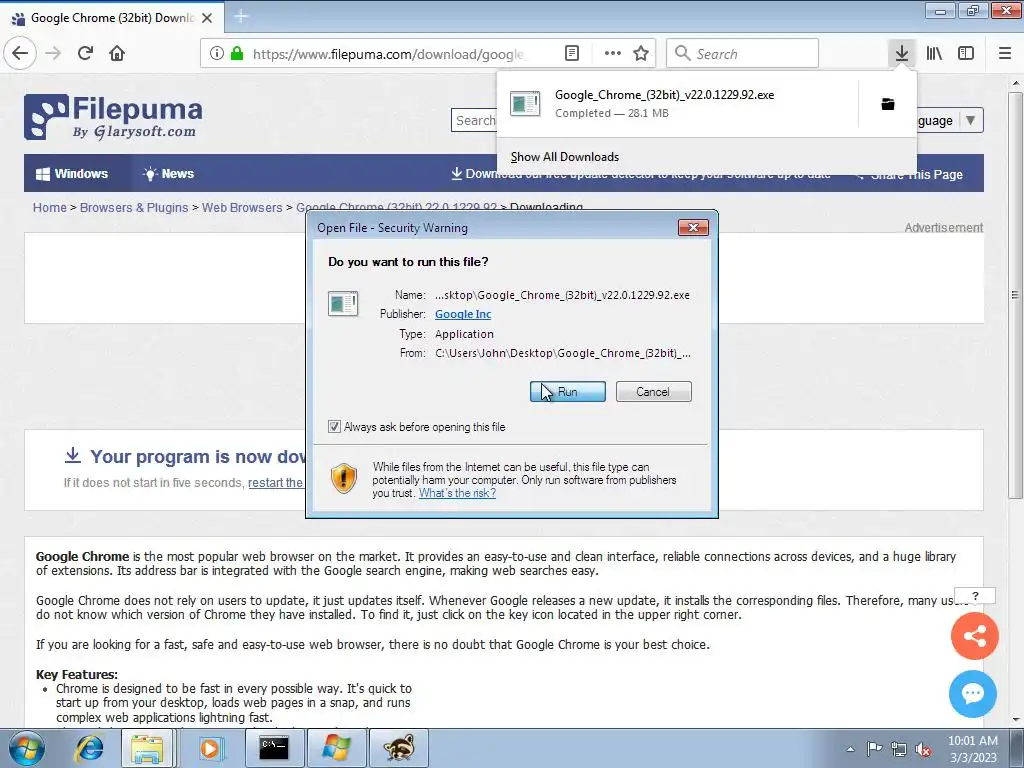This screenshot has width=1024, height=768.
Task: Open the Windows Start orb
Action: [26, 748]
